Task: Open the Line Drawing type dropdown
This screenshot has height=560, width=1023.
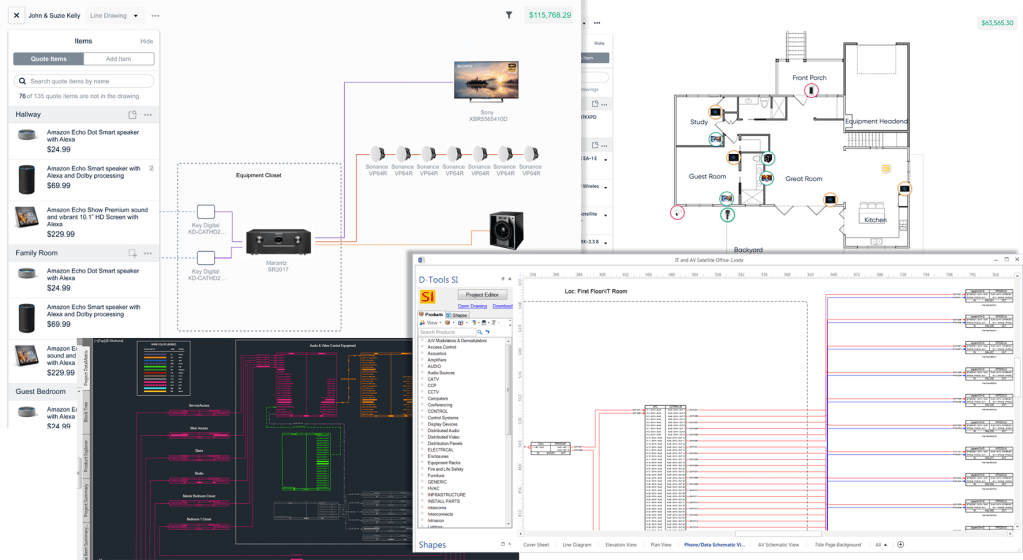Action: pos(112,16)
